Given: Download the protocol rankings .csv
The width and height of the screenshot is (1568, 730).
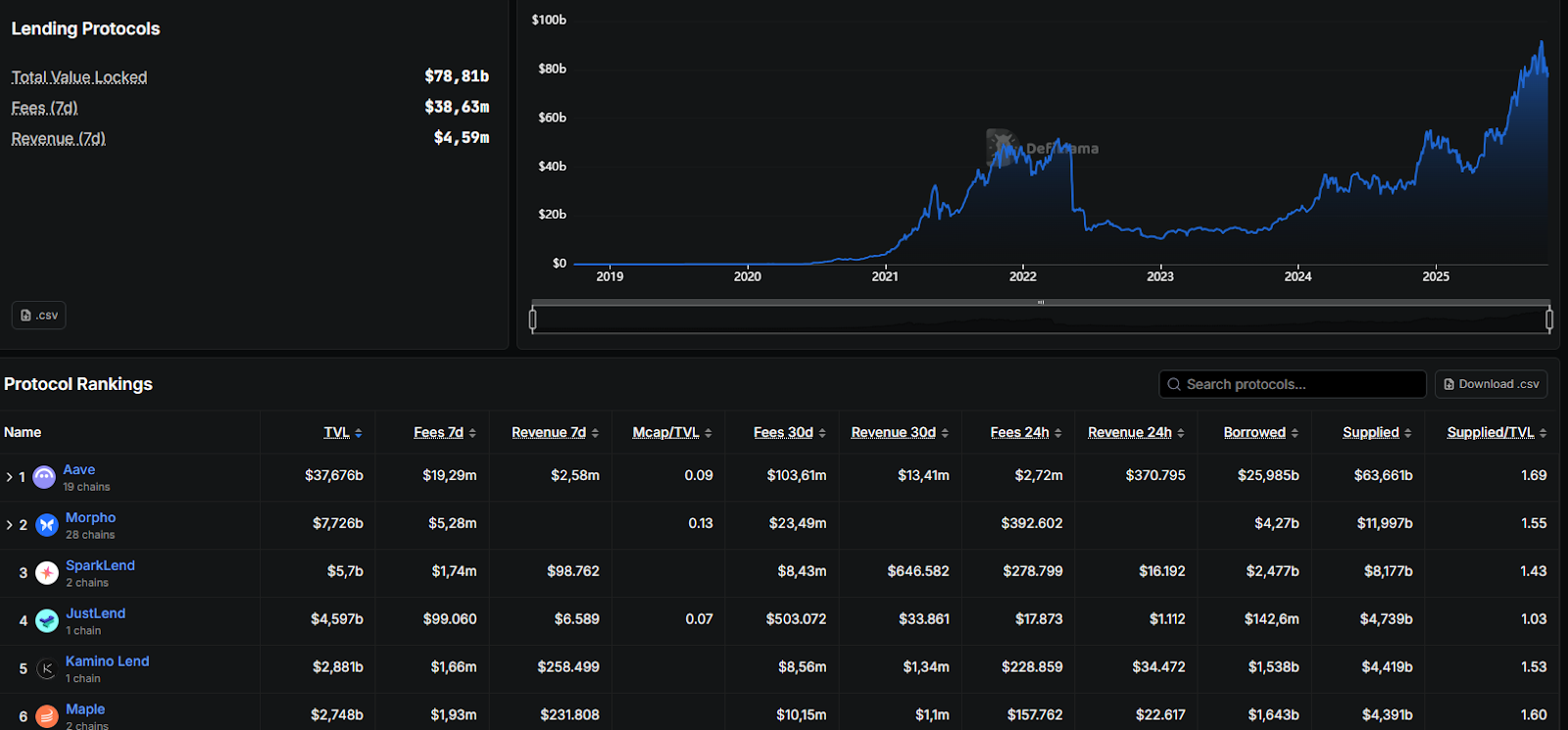Looking at the screenshot, I should tap(1492, 384).
